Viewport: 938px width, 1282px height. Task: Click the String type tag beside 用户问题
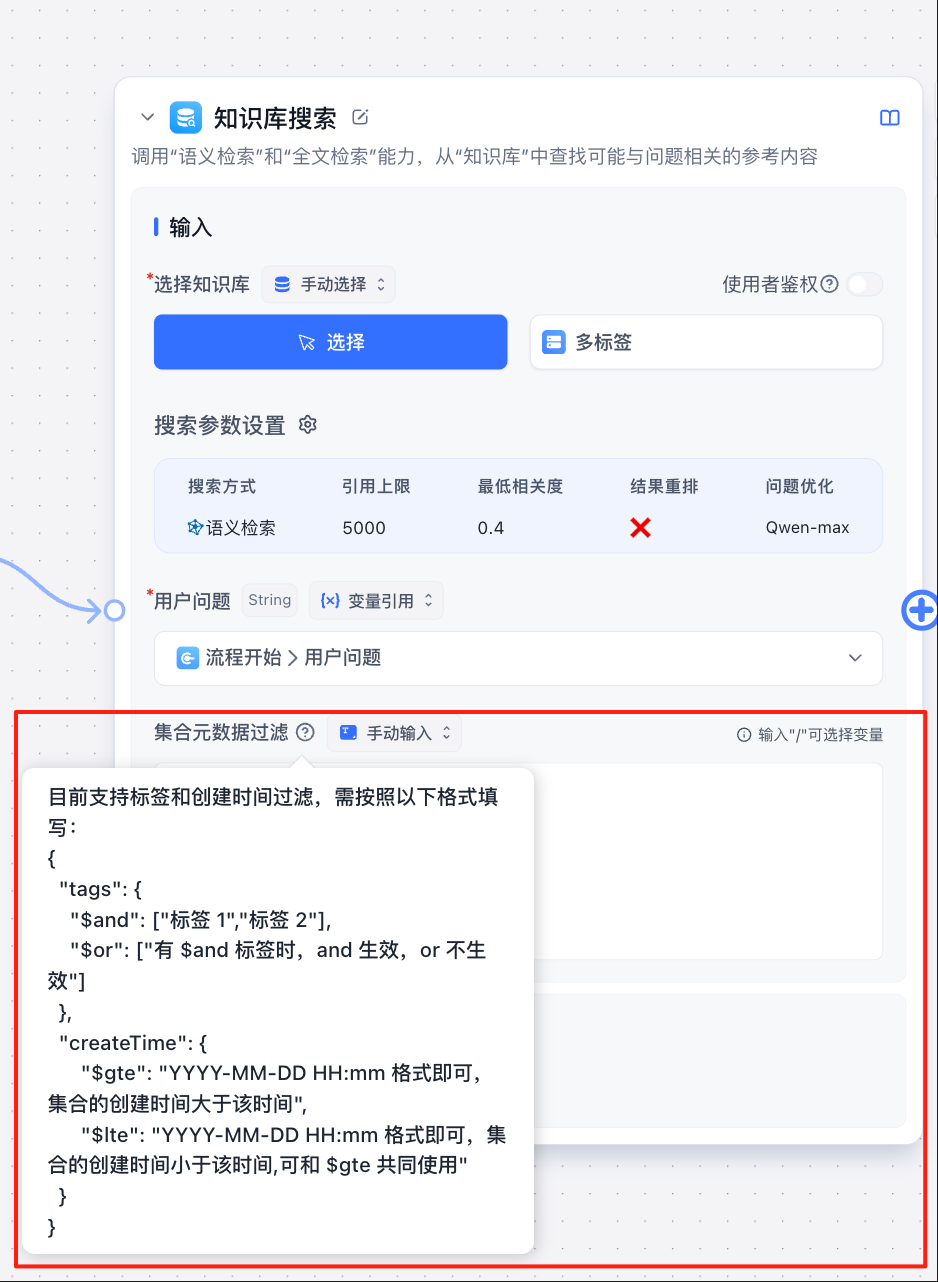coord(270,600)
